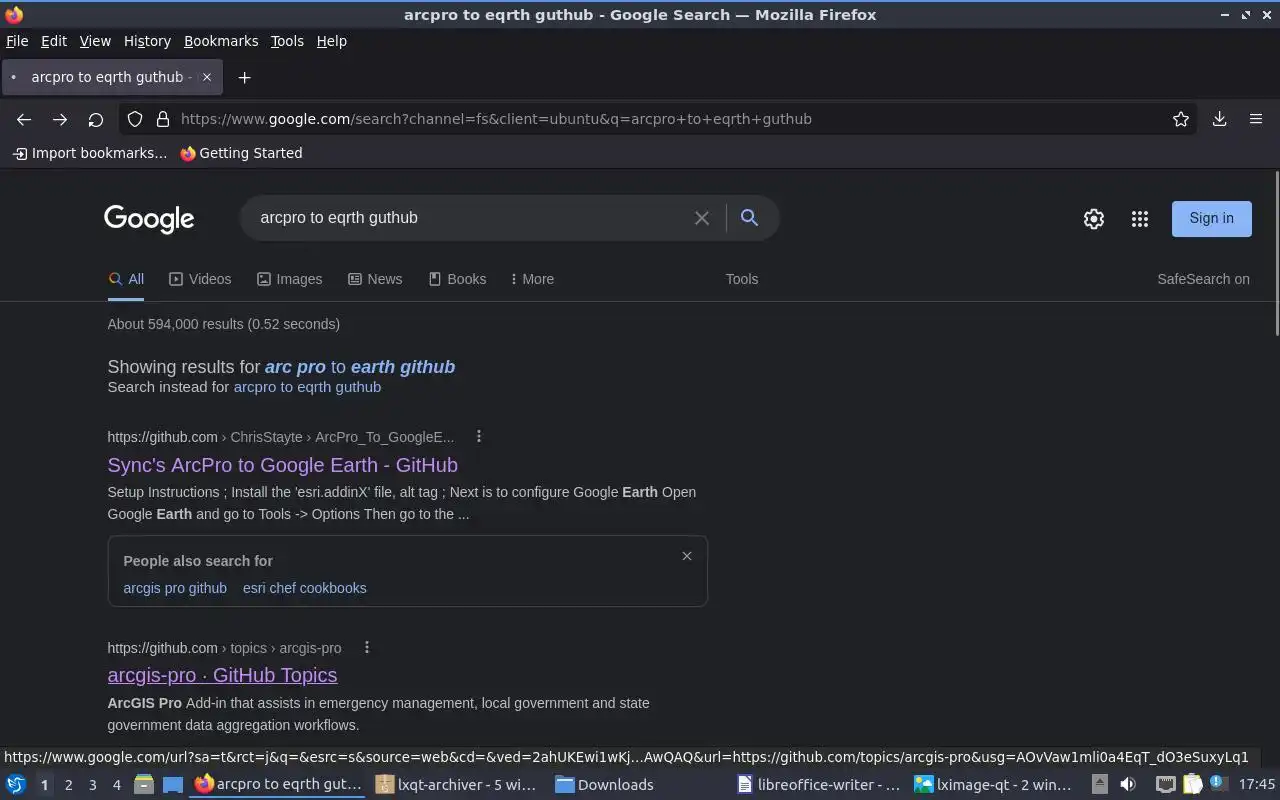
Task: Follow the arc pro to earth github suggestion
Action: tap(360, 367)
